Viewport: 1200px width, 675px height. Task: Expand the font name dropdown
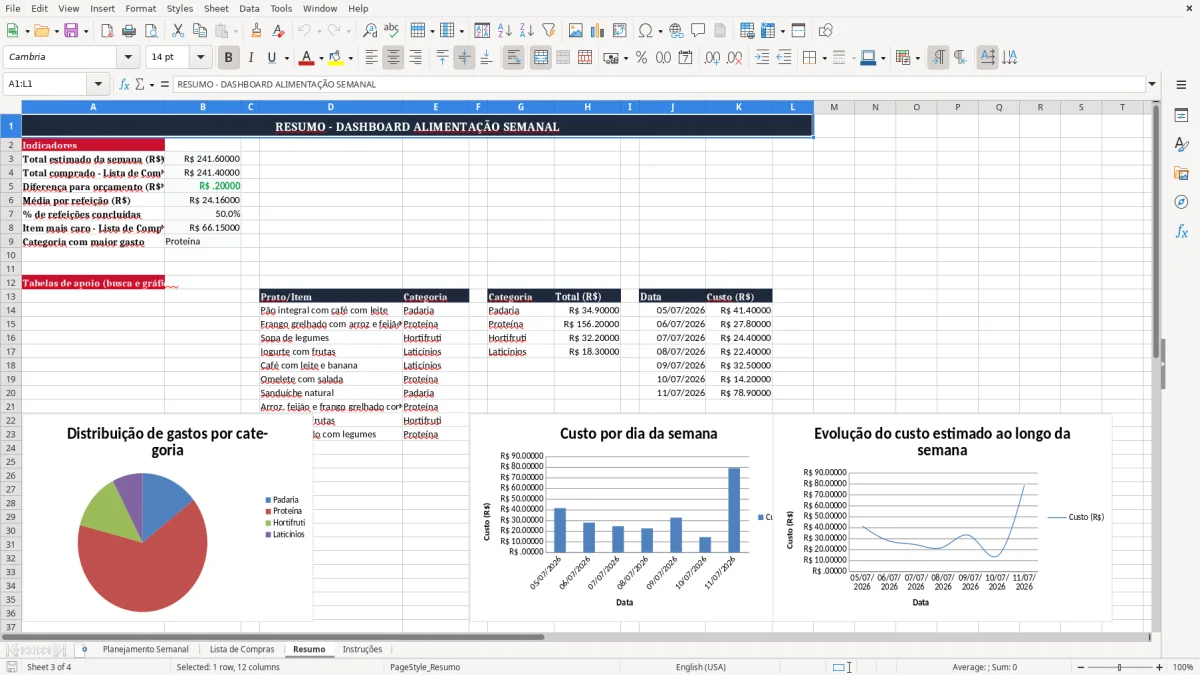click(x=128, y=57)
